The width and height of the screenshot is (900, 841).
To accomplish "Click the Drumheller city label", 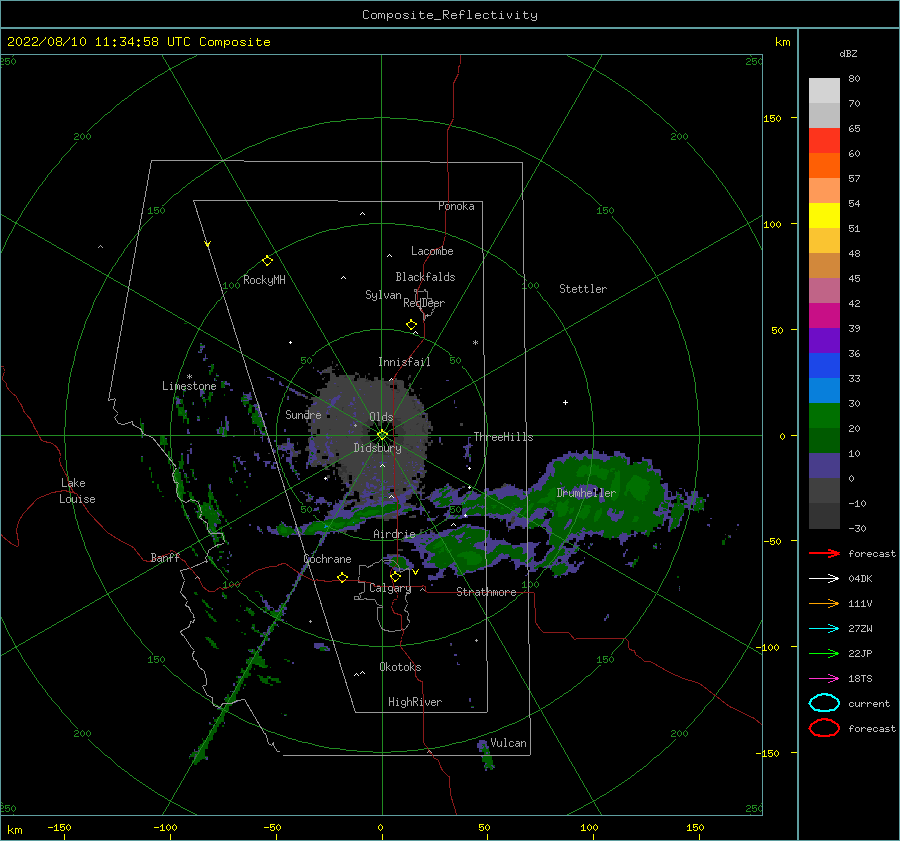I will 586,493.
